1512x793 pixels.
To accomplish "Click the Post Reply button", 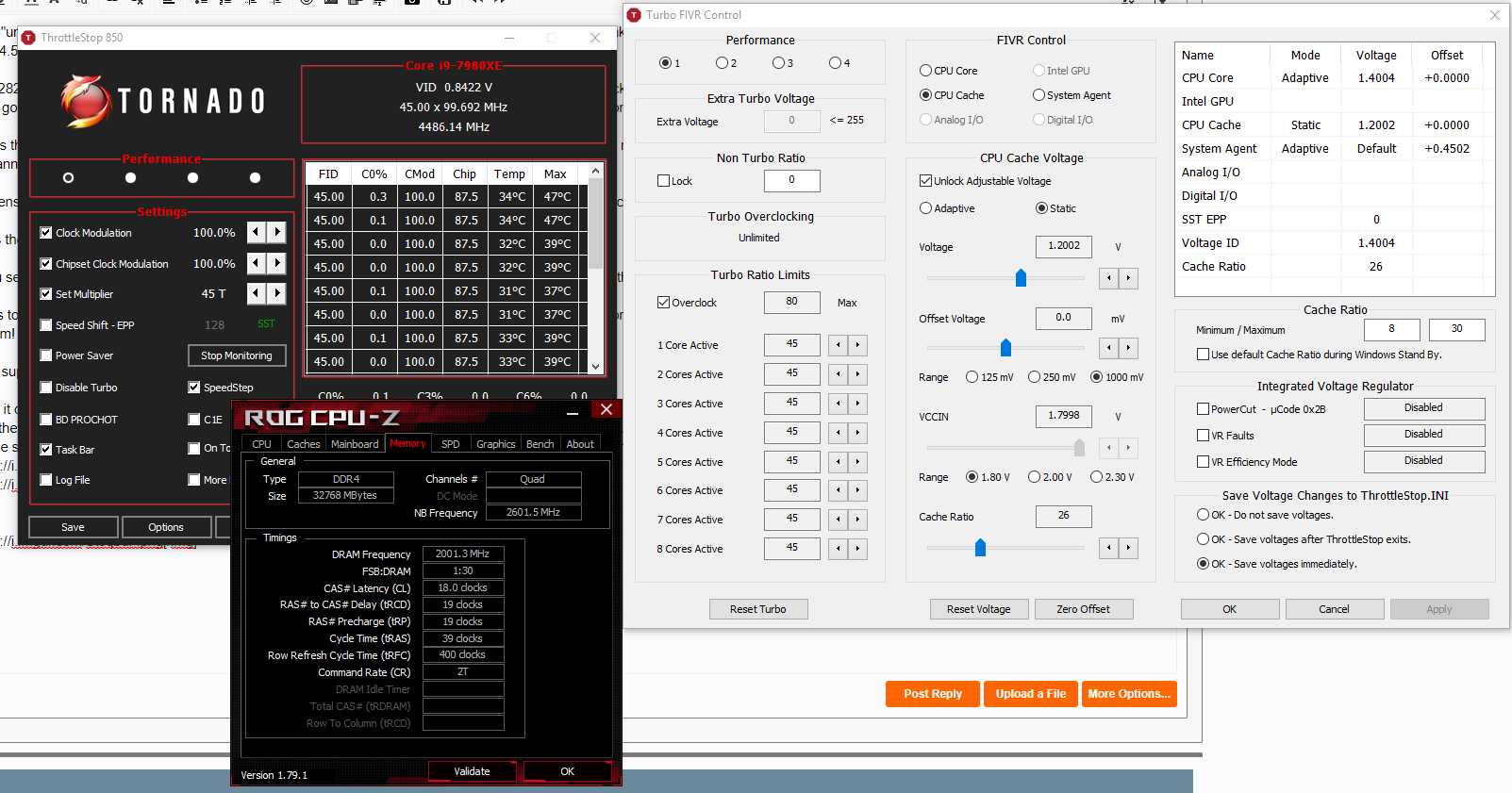I will (933, 694).
